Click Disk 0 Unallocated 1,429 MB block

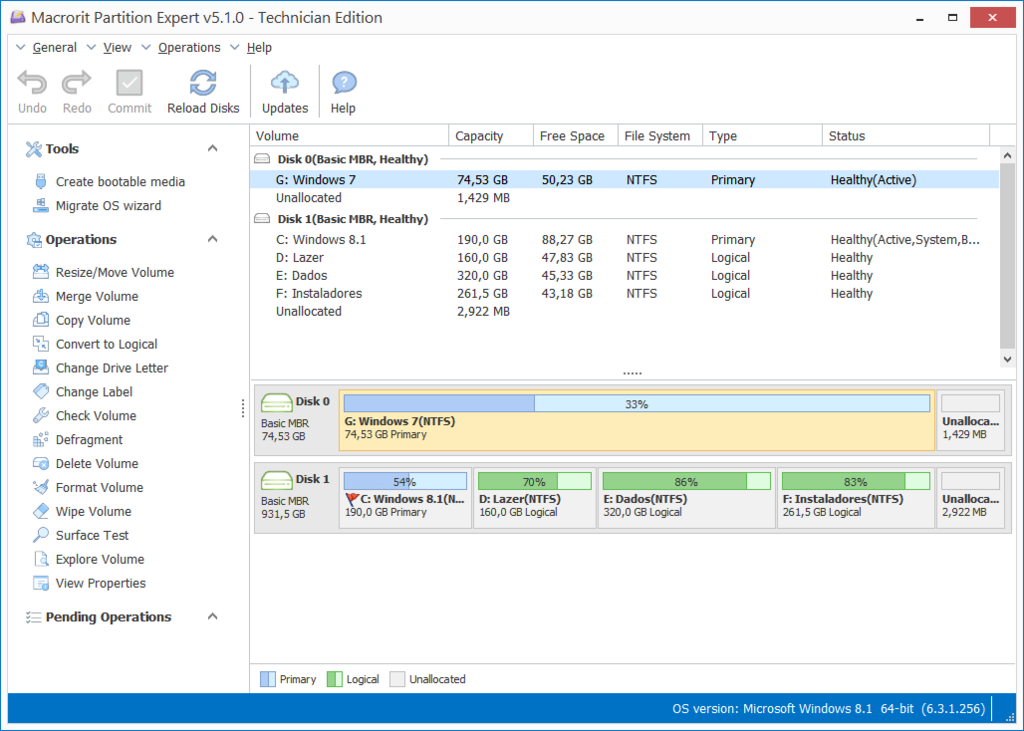(970, 420)
